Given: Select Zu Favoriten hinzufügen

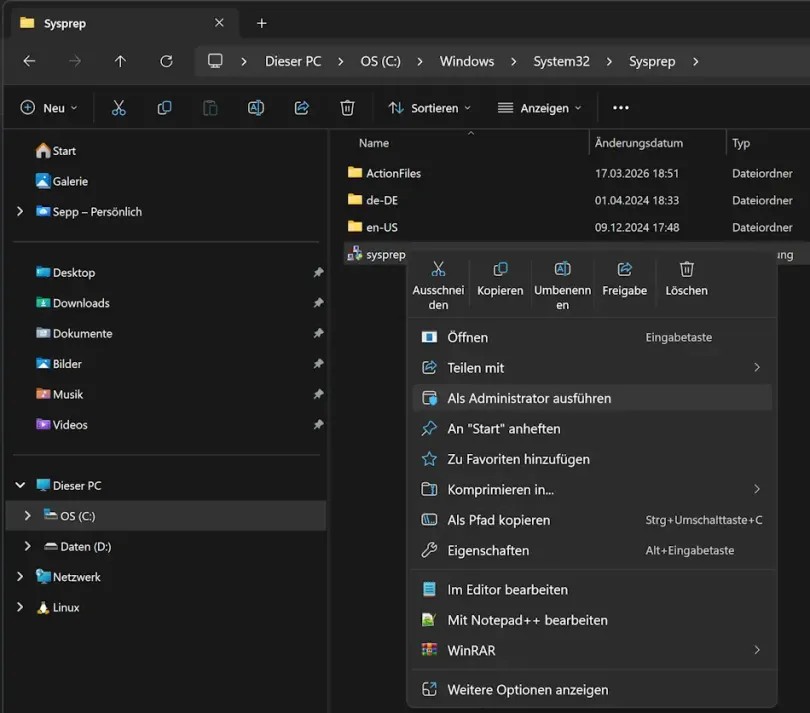Looking at the screenshot, I should (x=592, y=459).
